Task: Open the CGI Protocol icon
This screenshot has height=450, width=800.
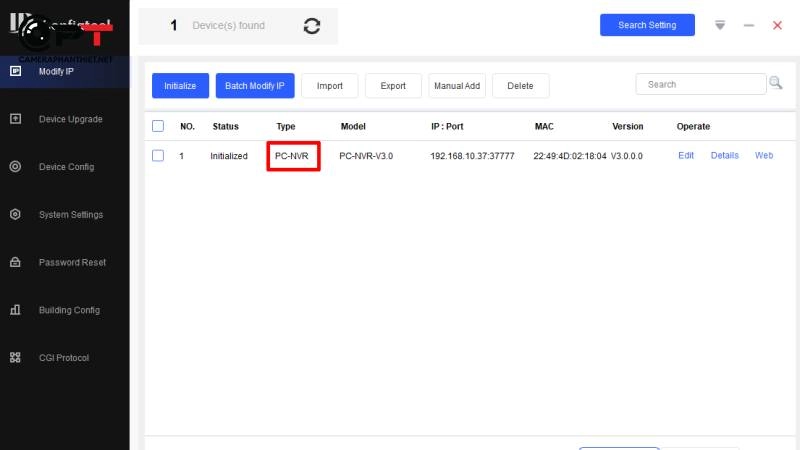Action: pyautogui.click(x=15, y=358)
